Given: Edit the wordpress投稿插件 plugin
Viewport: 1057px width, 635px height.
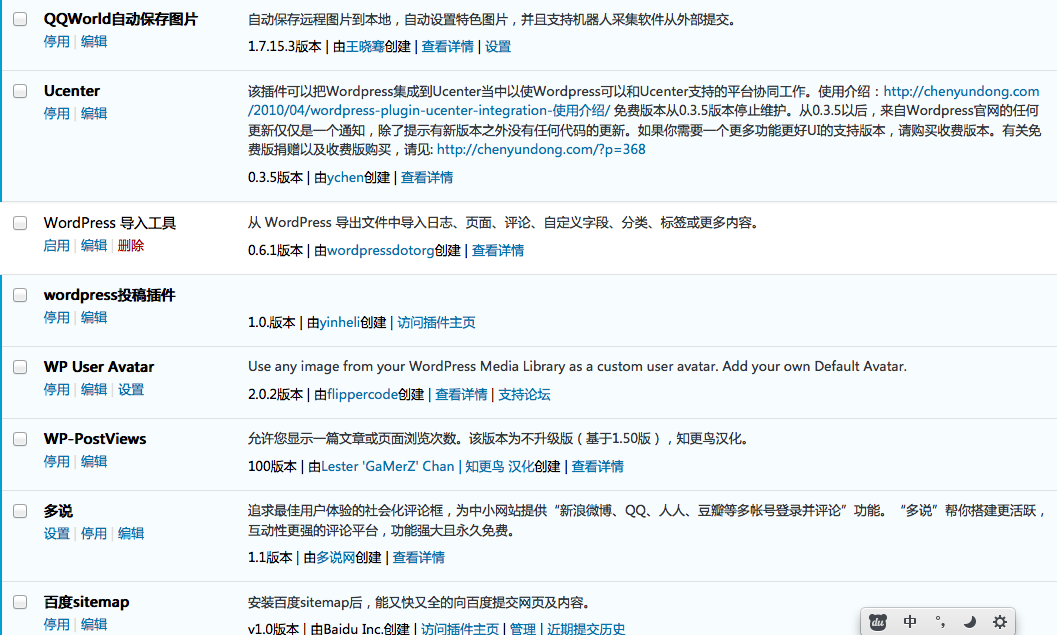Looking at the screenshot, I should pyautogui.click(x=94, y=318).
